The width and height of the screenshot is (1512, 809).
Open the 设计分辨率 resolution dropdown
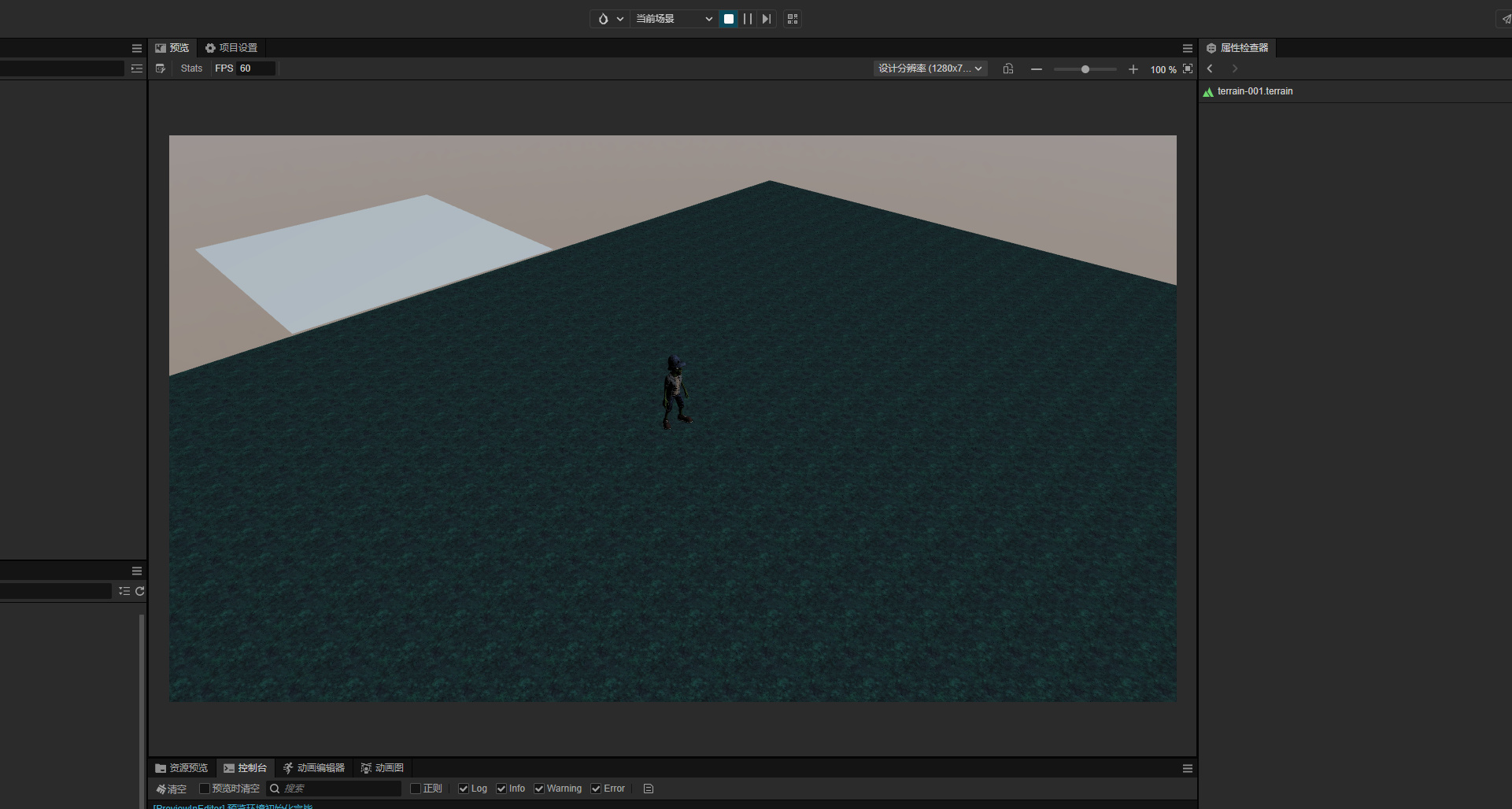pos(930,68)
